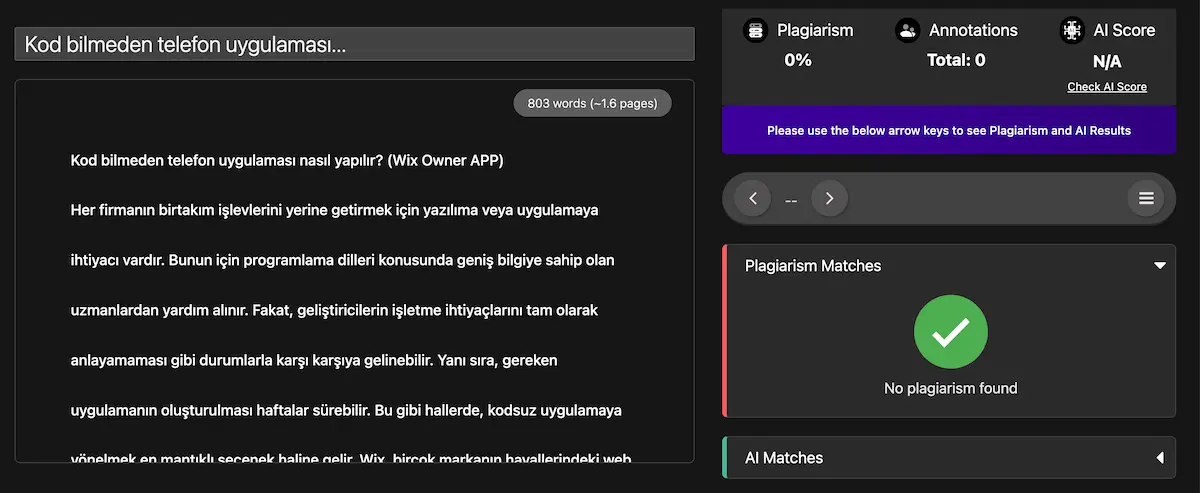Viewport: 1200px width, 493px height.
Task: Open the hamburger menu in results navigator
Action: [x=1146, y=199]
